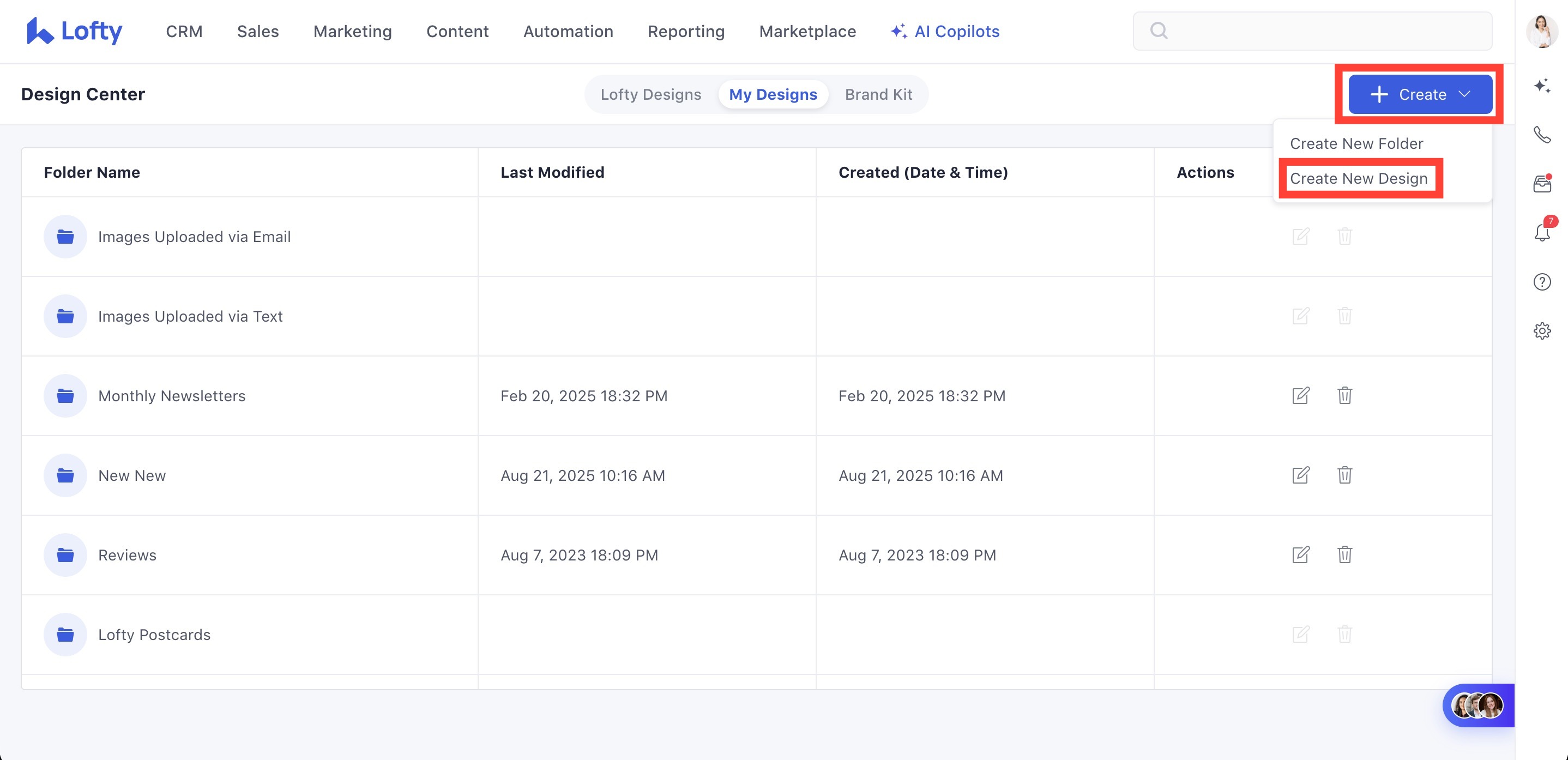Open the CRM menu
Viewport: 1568px width, 760px height.
[x=184, y=31]
